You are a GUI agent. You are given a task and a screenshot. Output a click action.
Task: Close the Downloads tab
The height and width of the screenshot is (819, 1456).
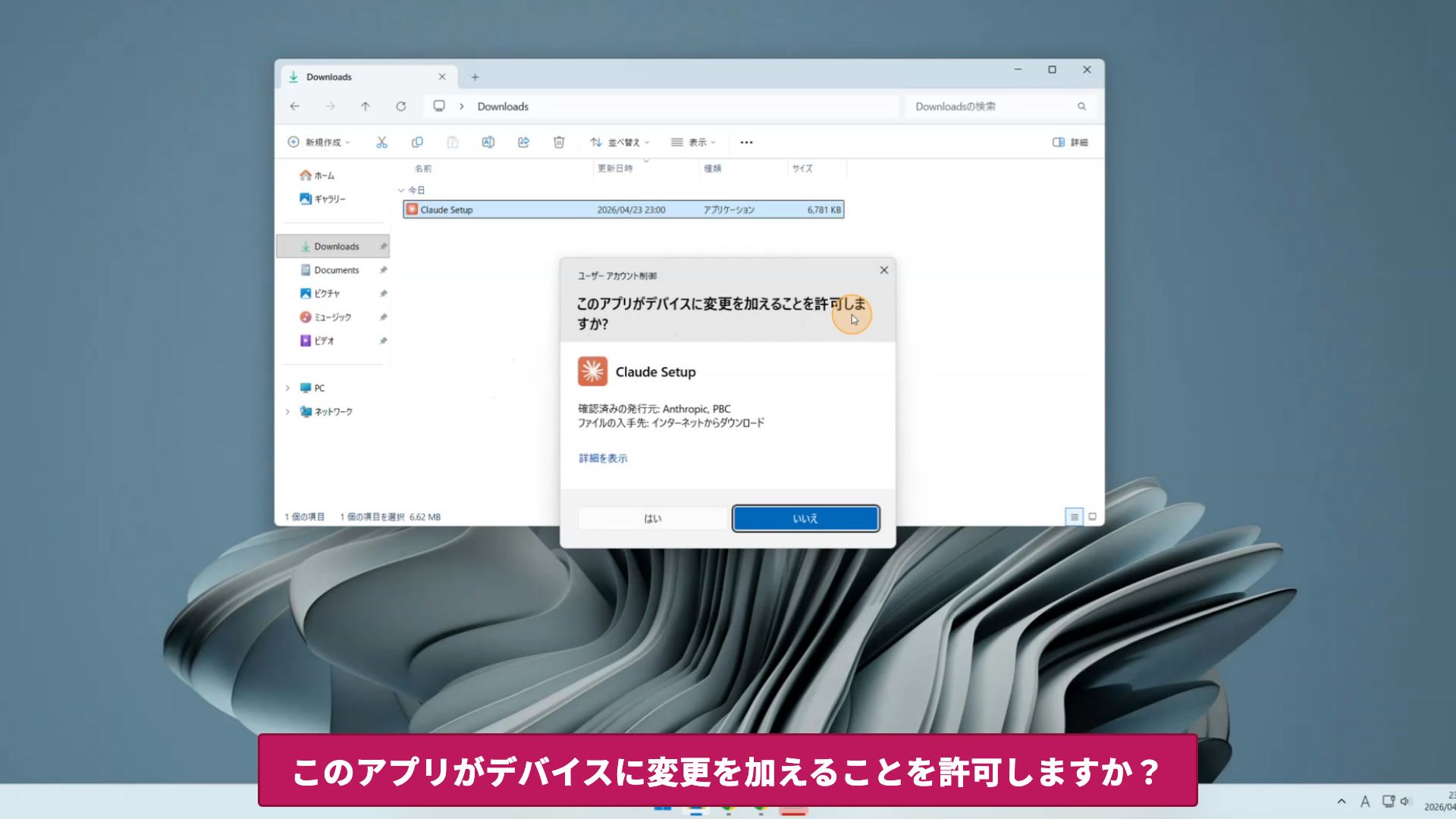tap(442, 77)
